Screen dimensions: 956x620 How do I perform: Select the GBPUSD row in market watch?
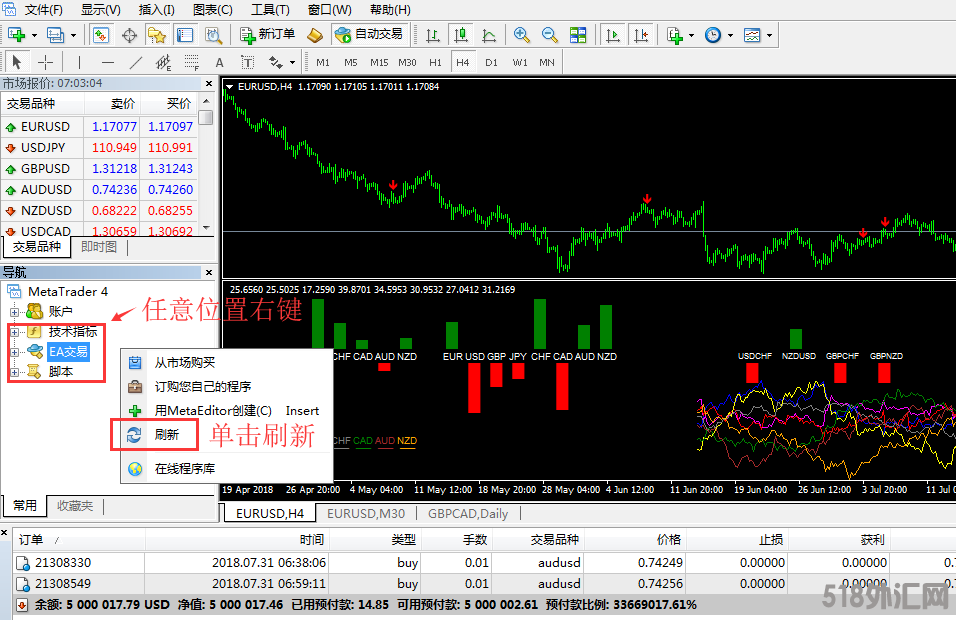[99, 169]
